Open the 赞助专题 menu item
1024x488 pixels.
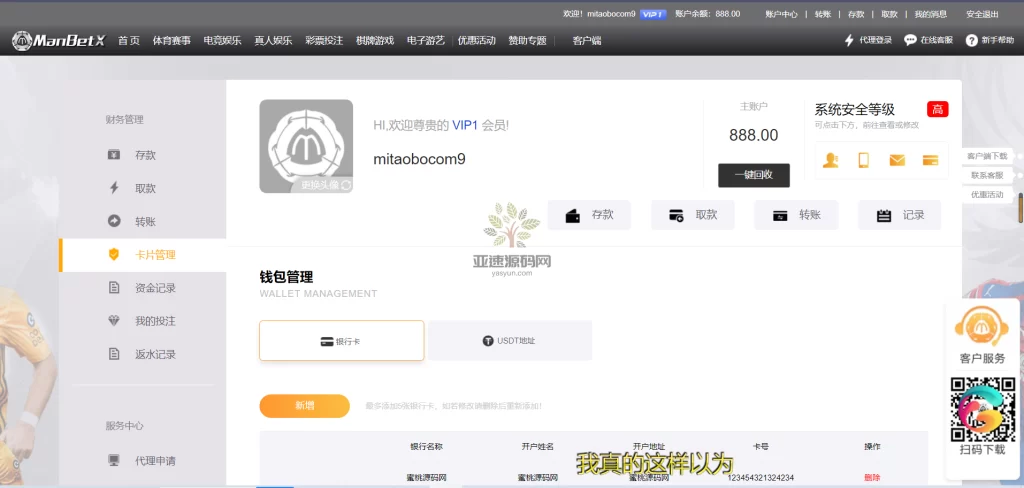(x=528, y=41)
